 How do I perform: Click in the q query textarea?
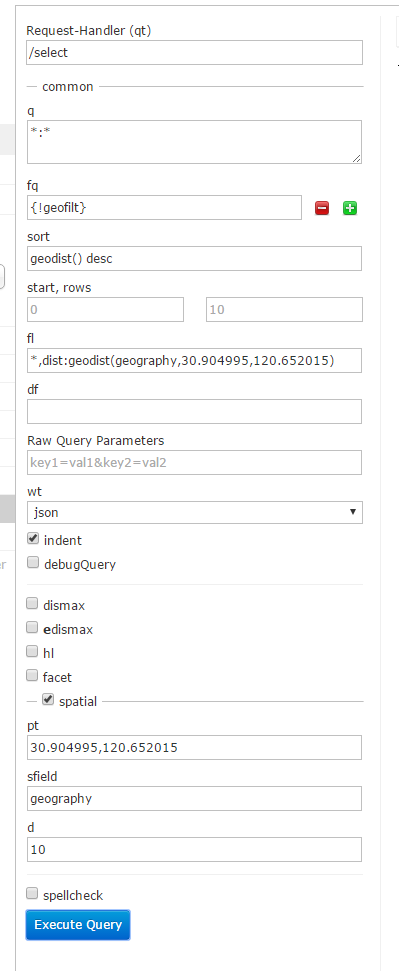[195, 142]
